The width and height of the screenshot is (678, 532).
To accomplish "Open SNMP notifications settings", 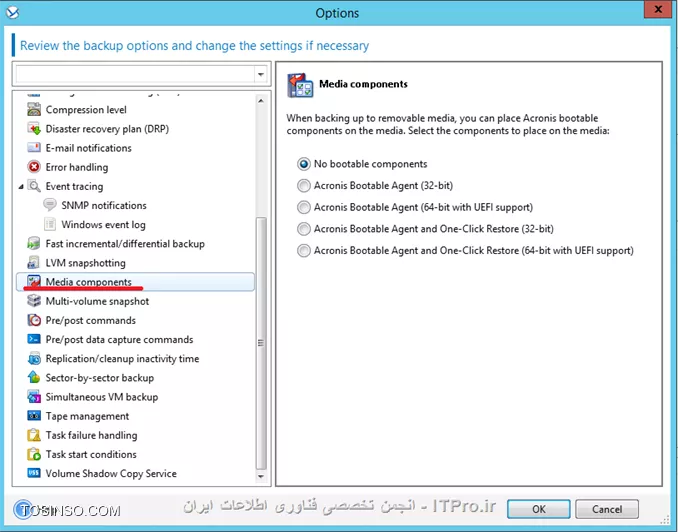I will (104, 205).
